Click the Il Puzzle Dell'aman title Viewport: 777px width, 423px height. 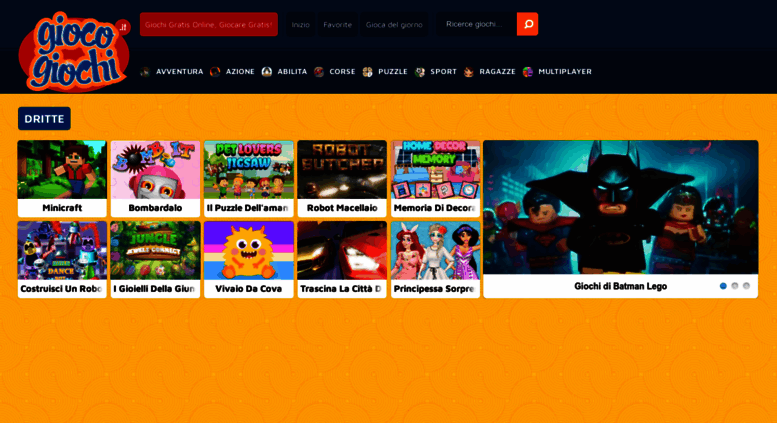coord(248,208)
